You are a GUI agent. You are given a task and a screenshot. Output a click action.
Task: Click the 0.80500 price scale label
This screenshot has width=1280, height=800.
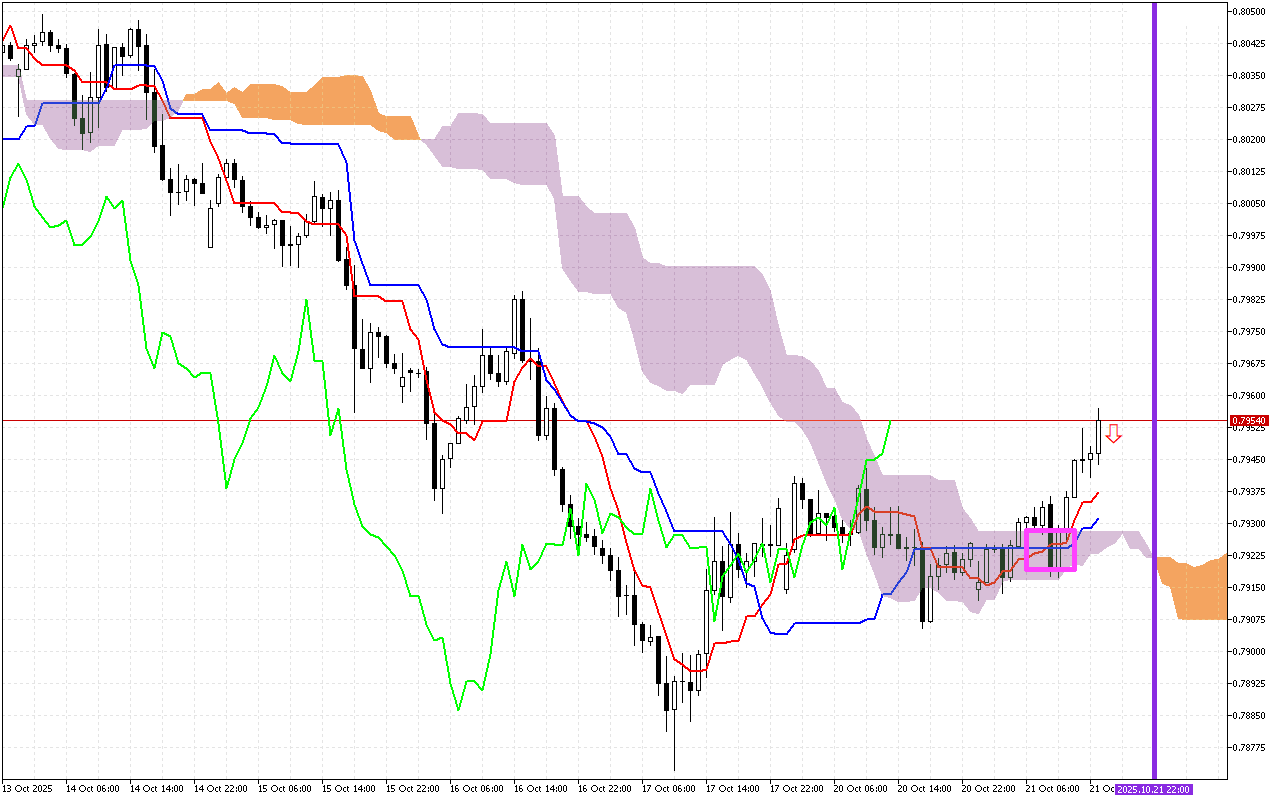click(x=1249, y=12)
